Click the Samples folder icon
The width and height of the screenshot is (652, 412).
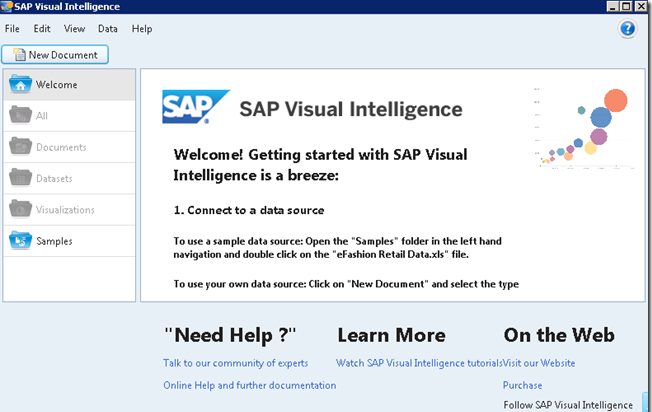[20, 240]
